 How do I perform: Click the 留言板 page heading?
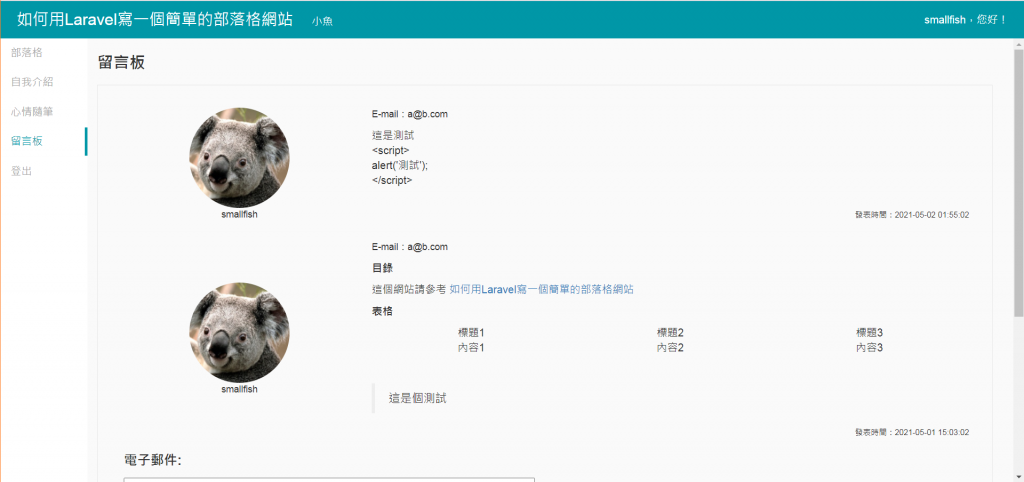121,63
